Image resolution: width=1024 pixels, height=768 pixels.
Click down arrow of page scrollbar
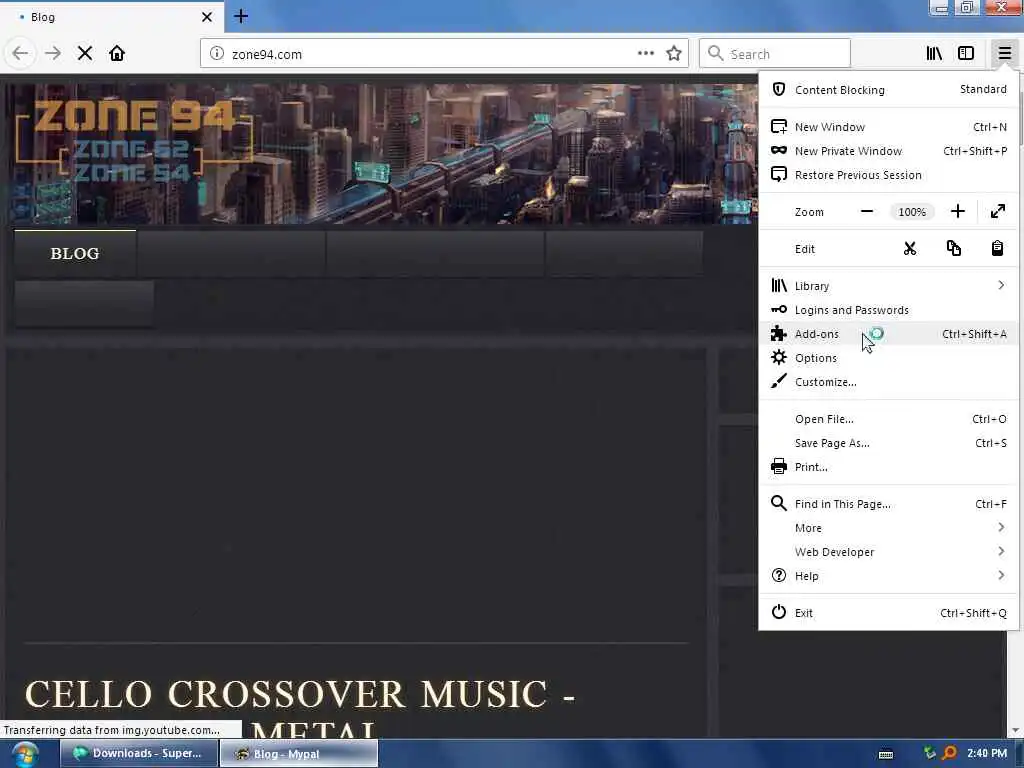[x=1014, y=731]
